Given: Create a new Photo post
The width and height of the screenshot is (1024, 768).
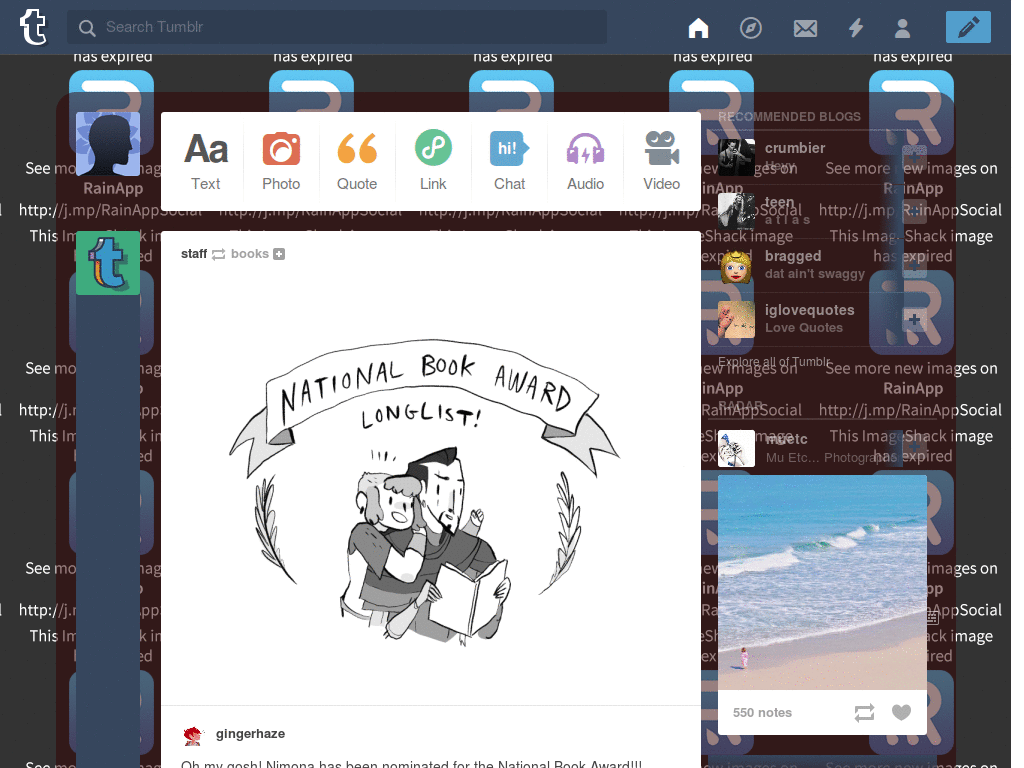Looking at the screenshot, I should click(x=281, y=161).
